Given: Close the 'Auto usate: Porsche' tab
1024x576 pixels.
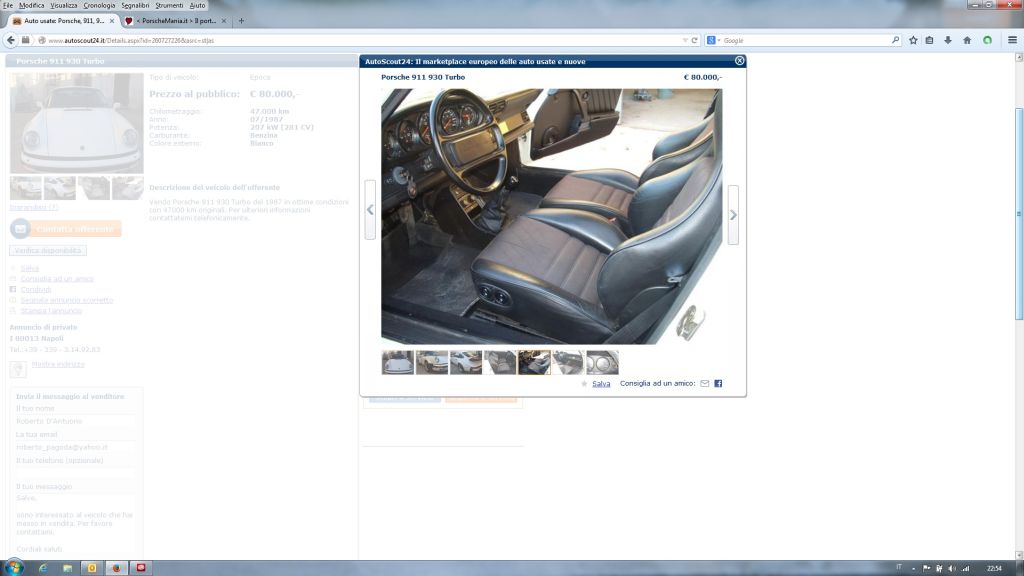Looking at the screenshot, I should coord(112,21).
